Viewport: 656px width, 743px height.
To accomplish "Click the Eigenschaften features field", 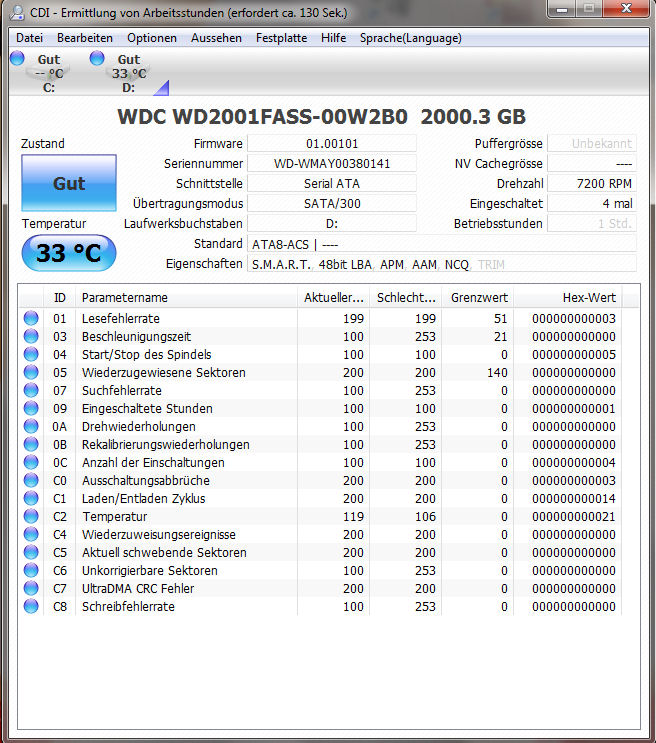I will click(442, 264).
